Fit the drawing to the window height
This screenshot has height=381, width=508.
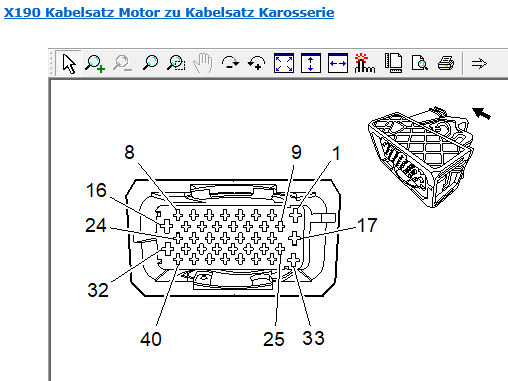[311, 63]
